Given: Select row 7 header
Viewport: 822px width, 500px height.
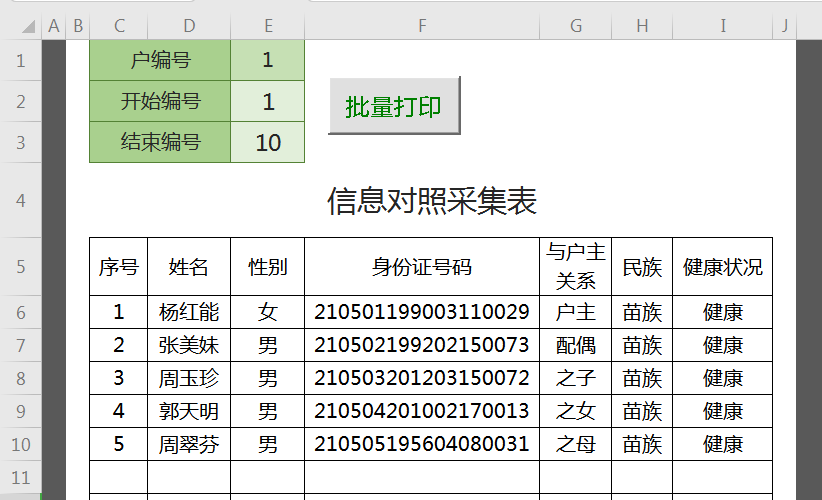Looking at the screenshot, I should coord(20,345).
